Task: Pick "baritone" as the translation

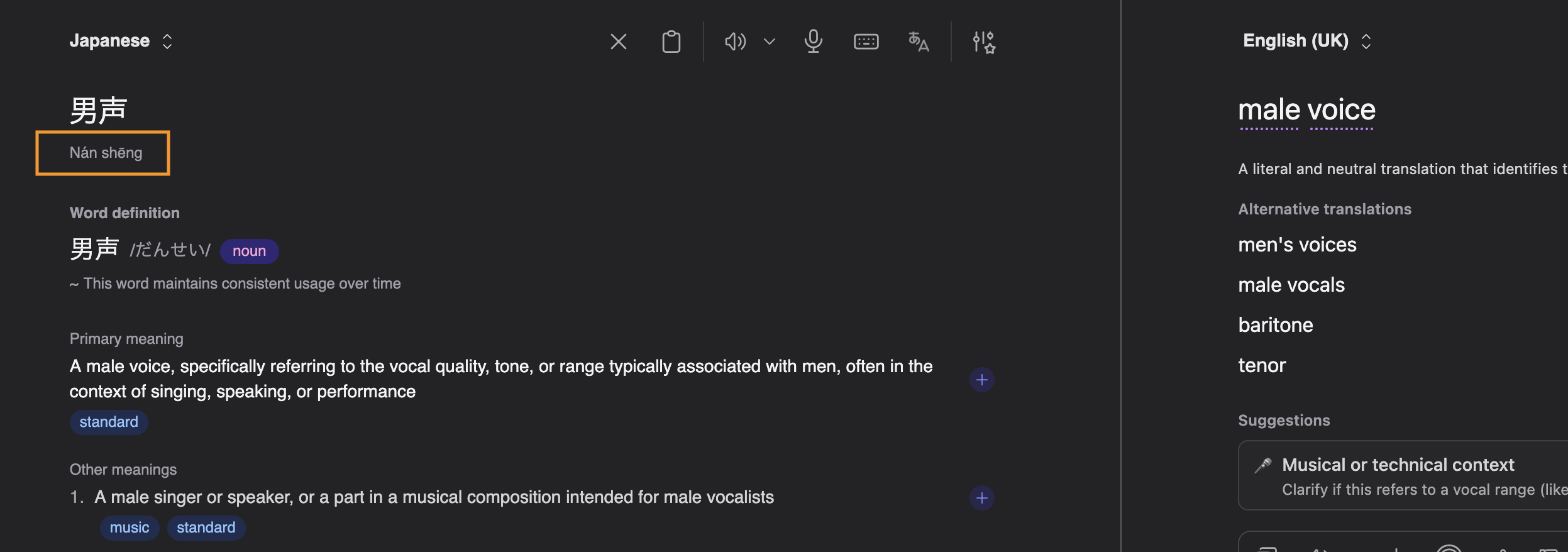Action: [x=1276, y=325]
